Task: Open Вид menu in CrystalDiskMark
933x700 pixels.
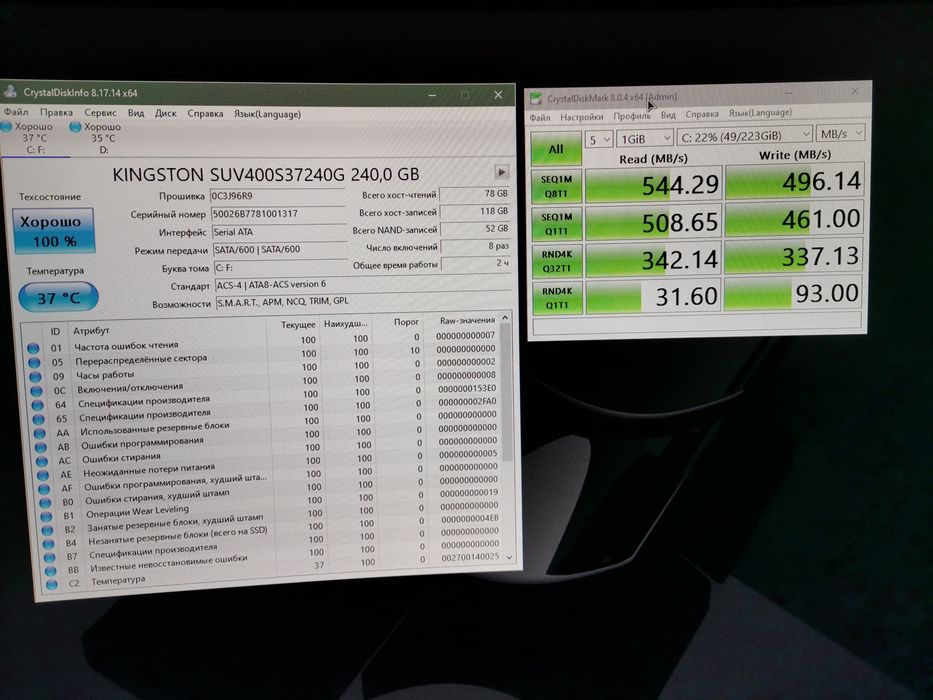Action: [x=668, y=115]
